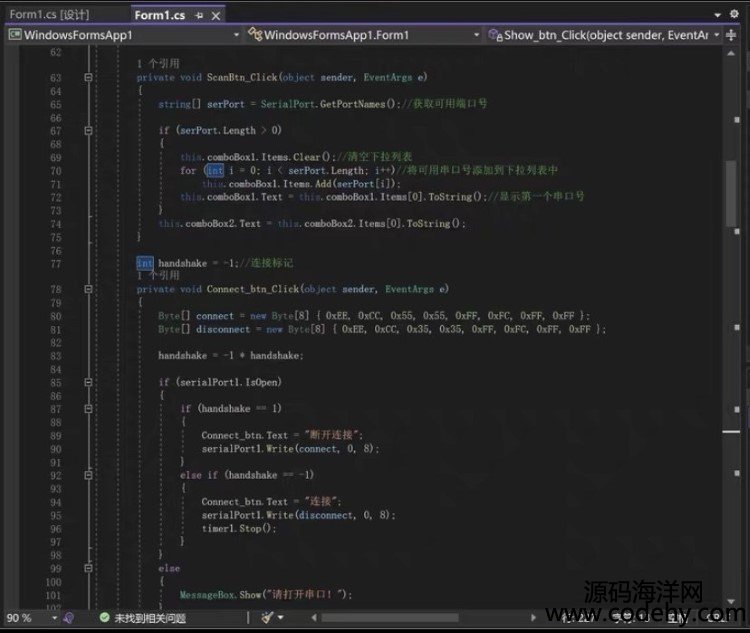Viewport: 750px width, 633px height.
Task: Collapse the serialPort1.IsOpen block at line 85
Action: (x=88, y=382)
